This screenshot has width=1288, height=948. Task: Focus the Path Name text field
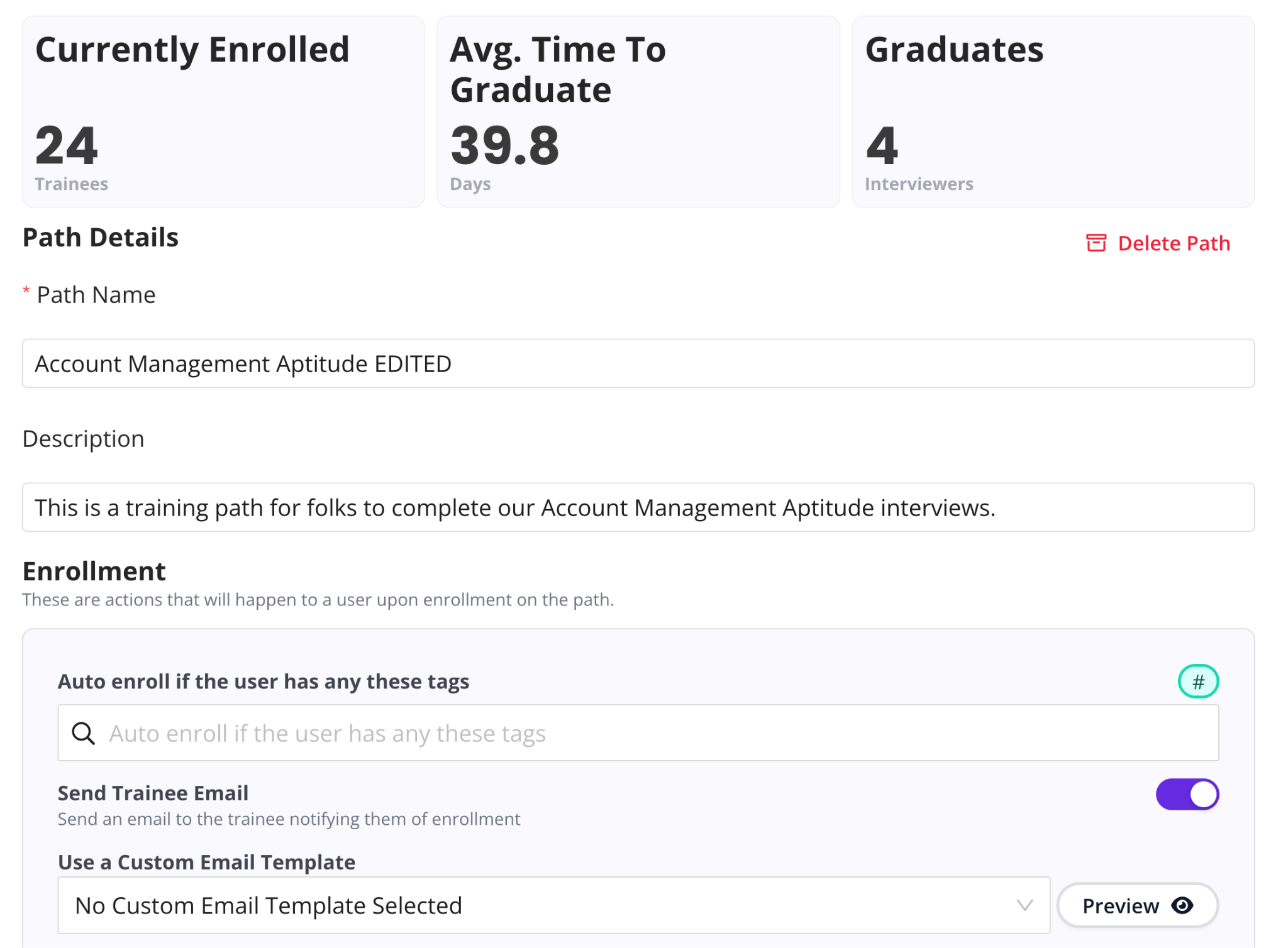coord(638,363)
